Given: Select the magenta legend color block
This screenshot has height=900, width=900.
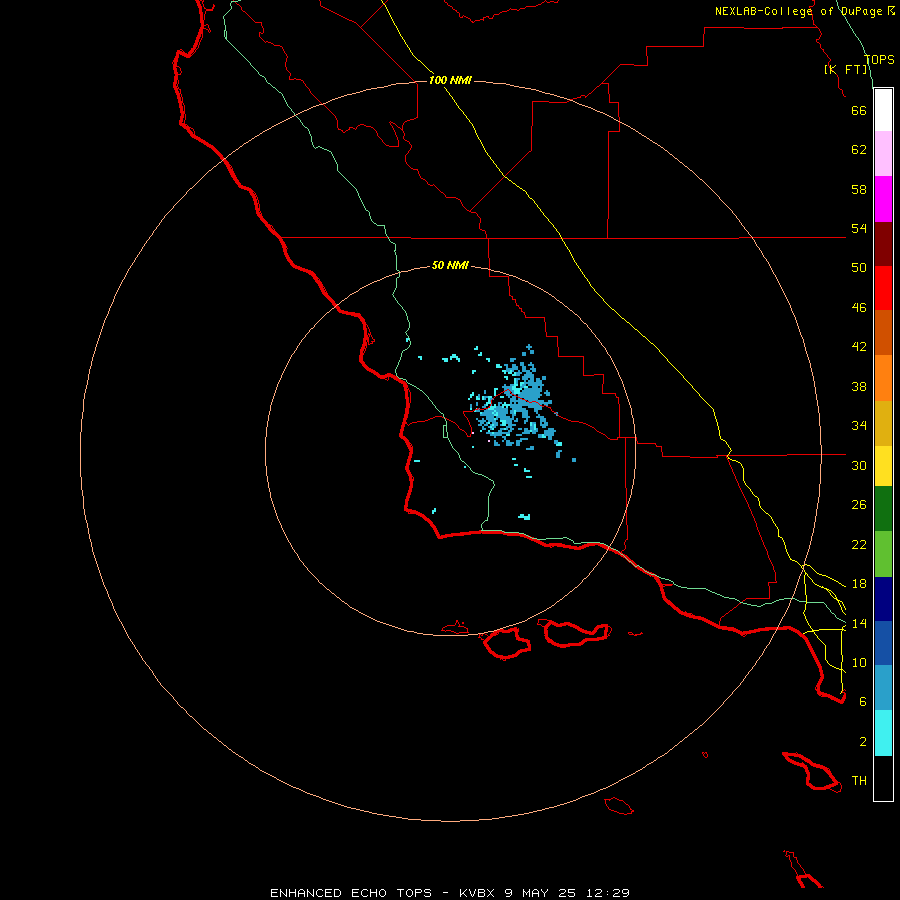Looking at the screenshot, I should pos(883,199).
